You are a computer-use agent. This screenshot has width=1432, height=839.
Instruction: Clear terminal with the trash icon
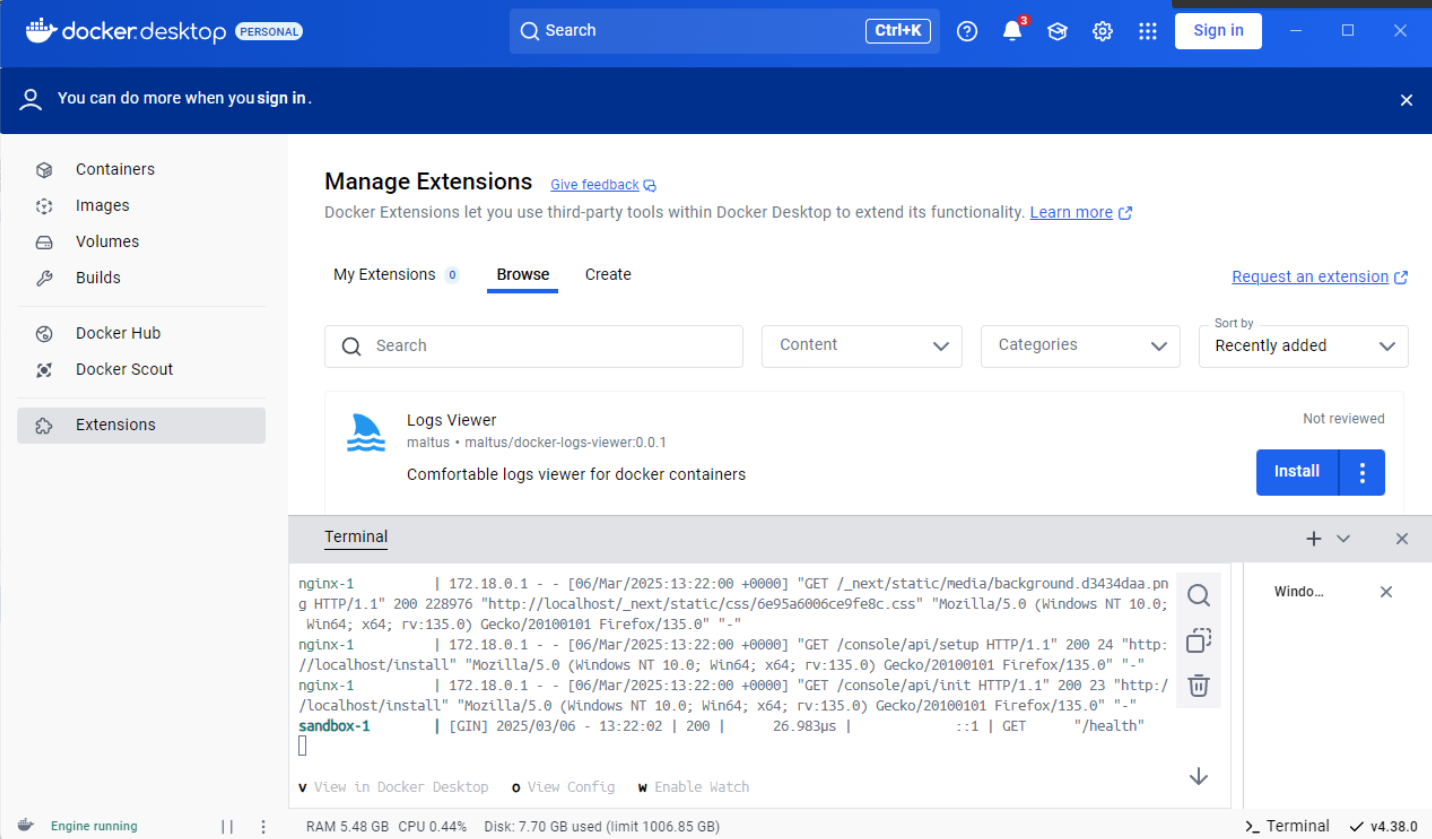[x=1199, y=686]
